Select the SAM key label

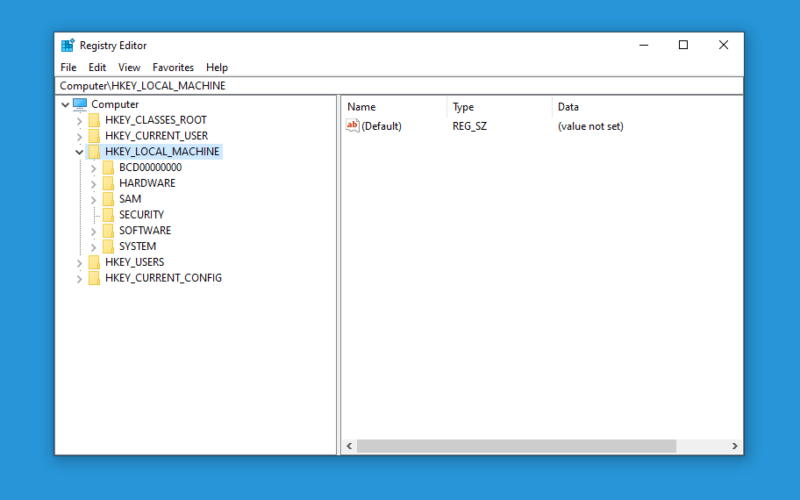[130, 199]
